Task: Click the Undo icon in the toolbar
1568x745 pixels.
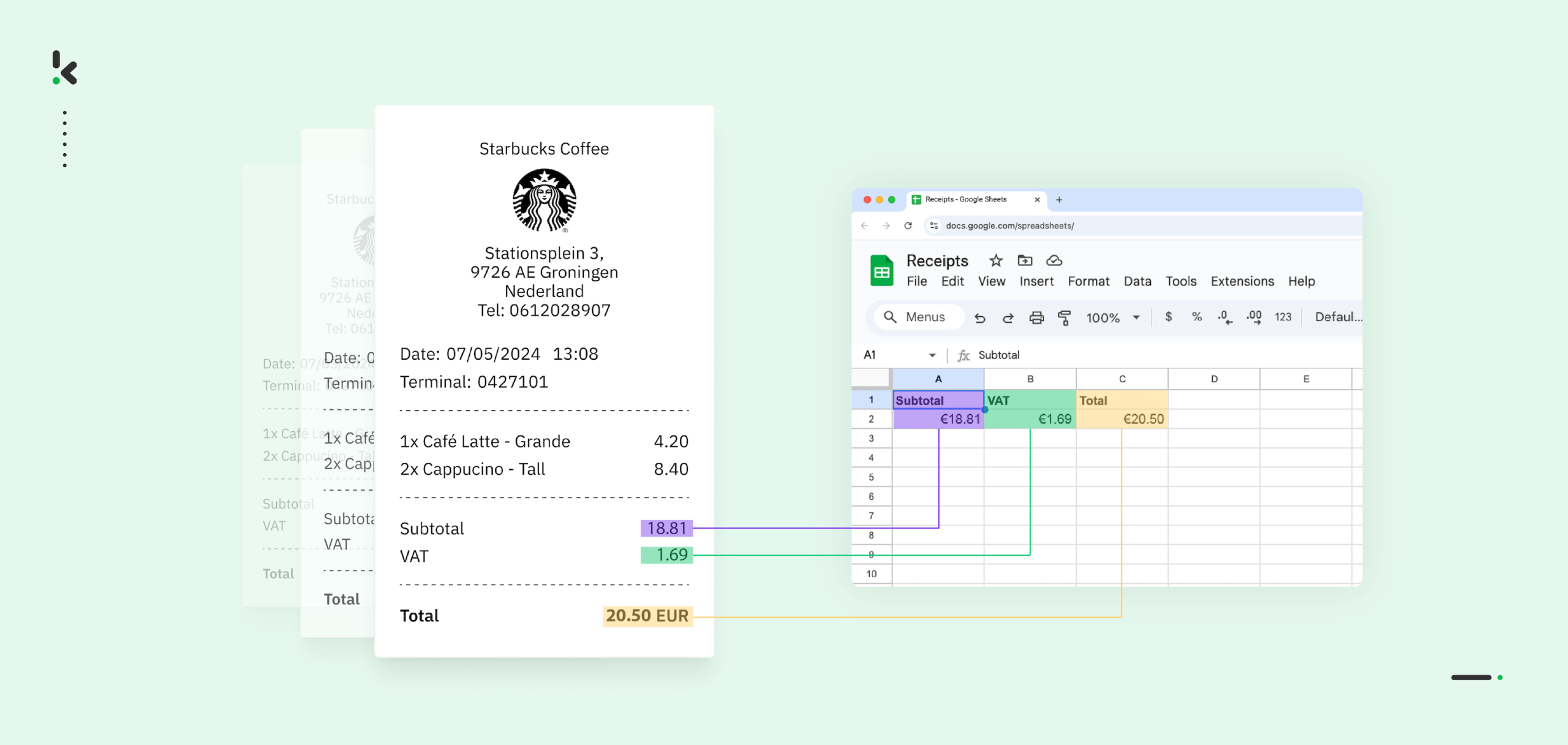Action: (980, 318)
